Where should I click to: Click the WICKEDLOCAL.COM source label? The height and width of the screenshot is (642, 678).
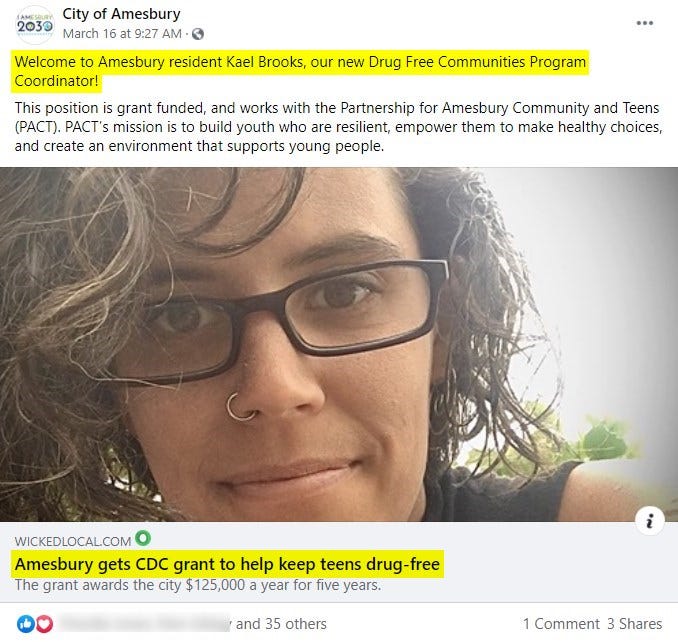click(x=73, y=541)
